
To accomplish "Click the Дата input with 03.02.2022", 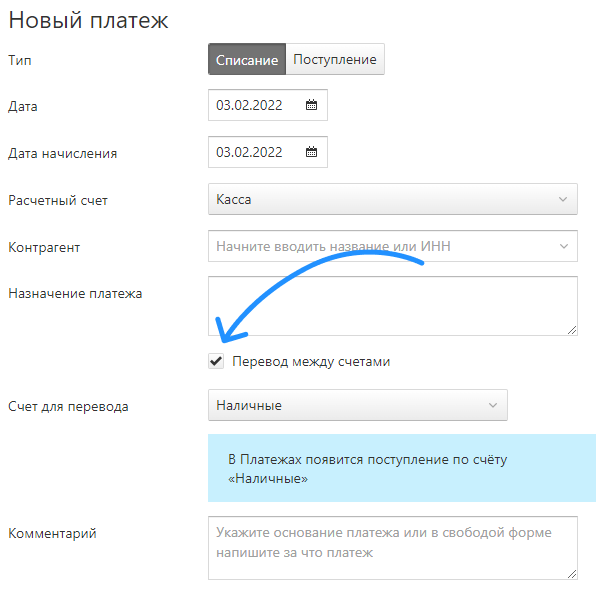I will (x=268, y=105).
